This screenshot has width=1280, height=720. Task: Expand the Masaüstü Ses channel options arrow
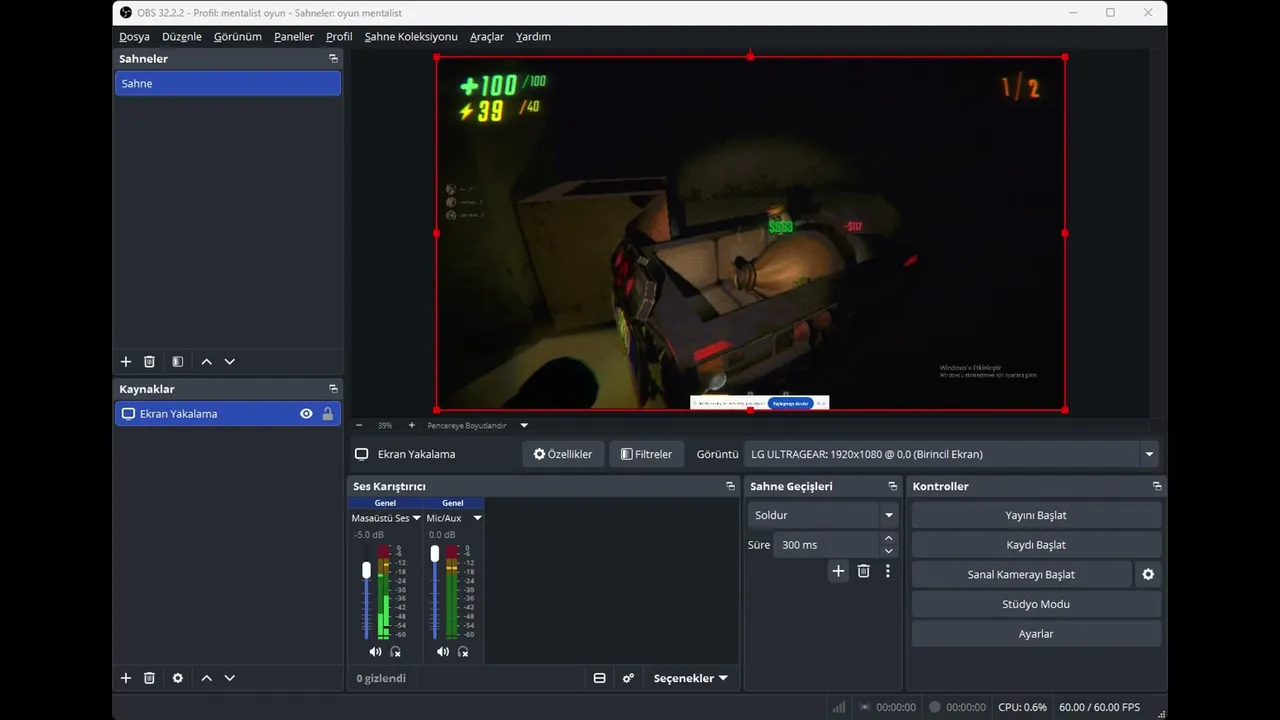(x=417, y=518)
